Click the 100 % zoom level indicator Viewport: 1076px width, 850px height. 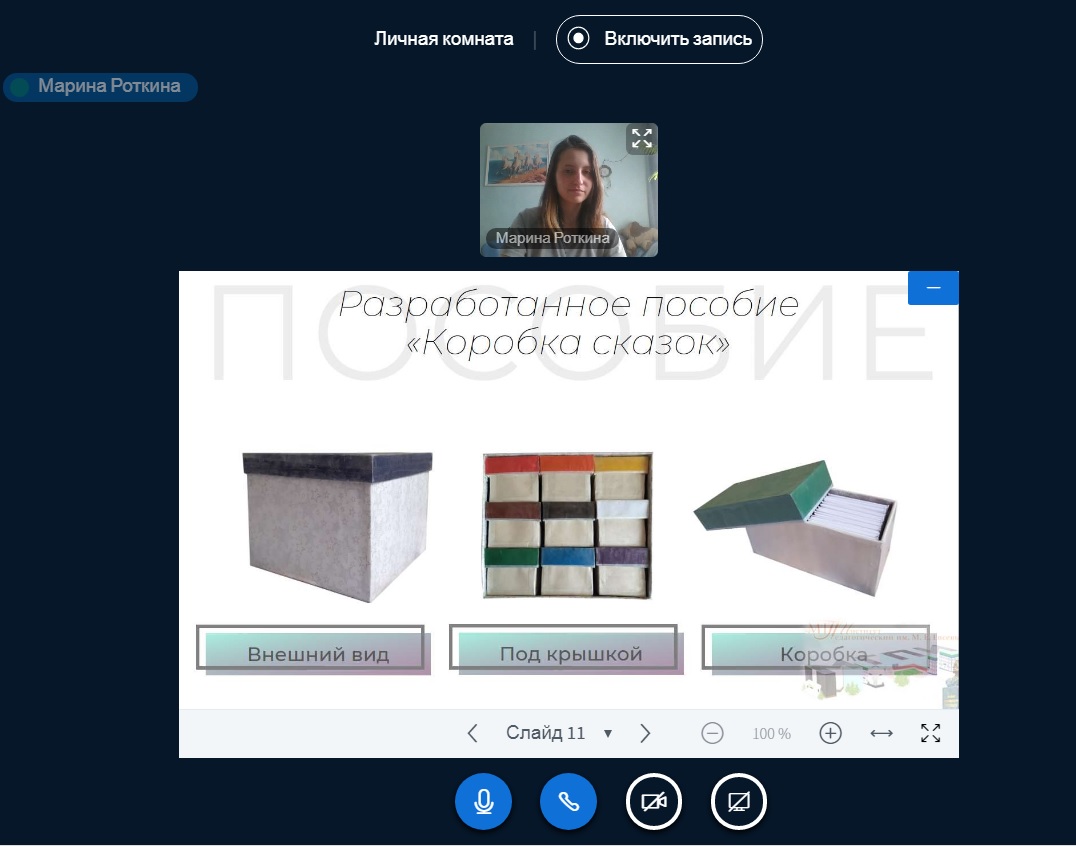pos(771,734)
